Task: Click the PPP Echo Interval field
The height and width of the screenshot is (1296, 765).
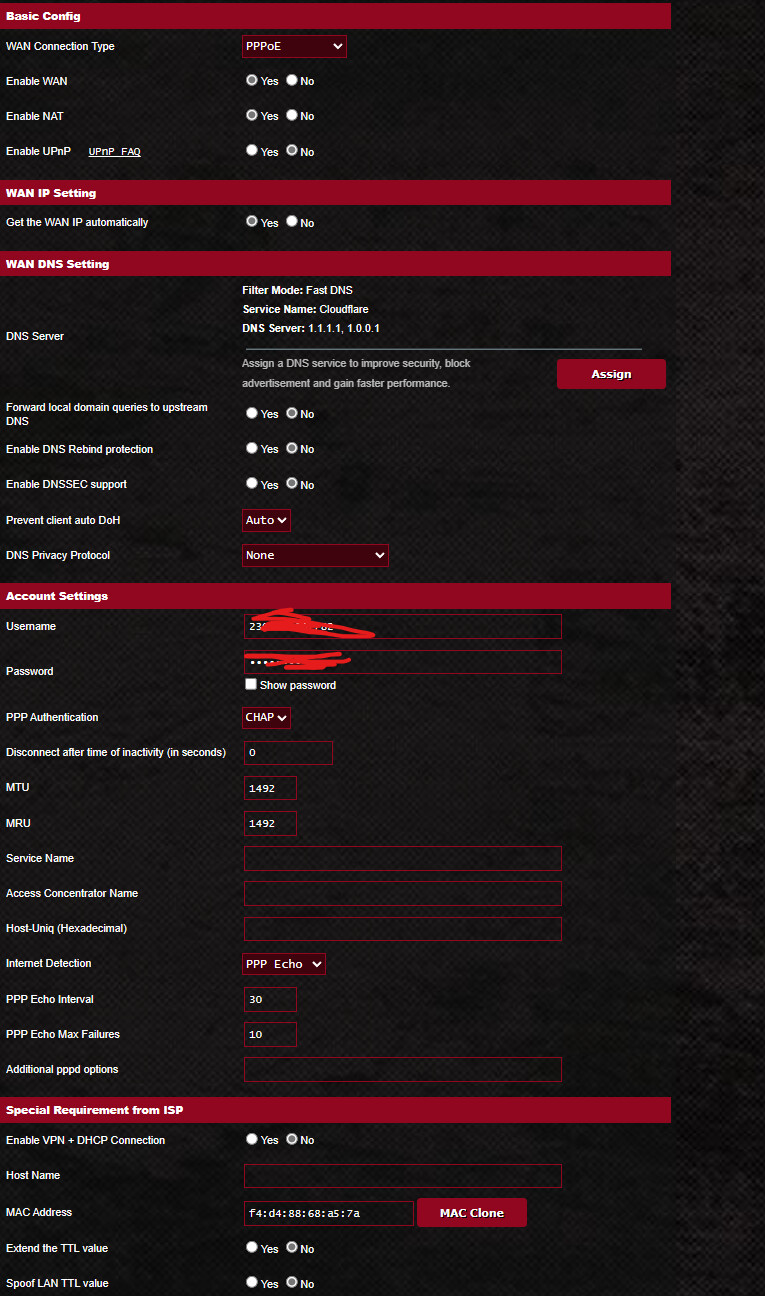Action: click(270, 999)
